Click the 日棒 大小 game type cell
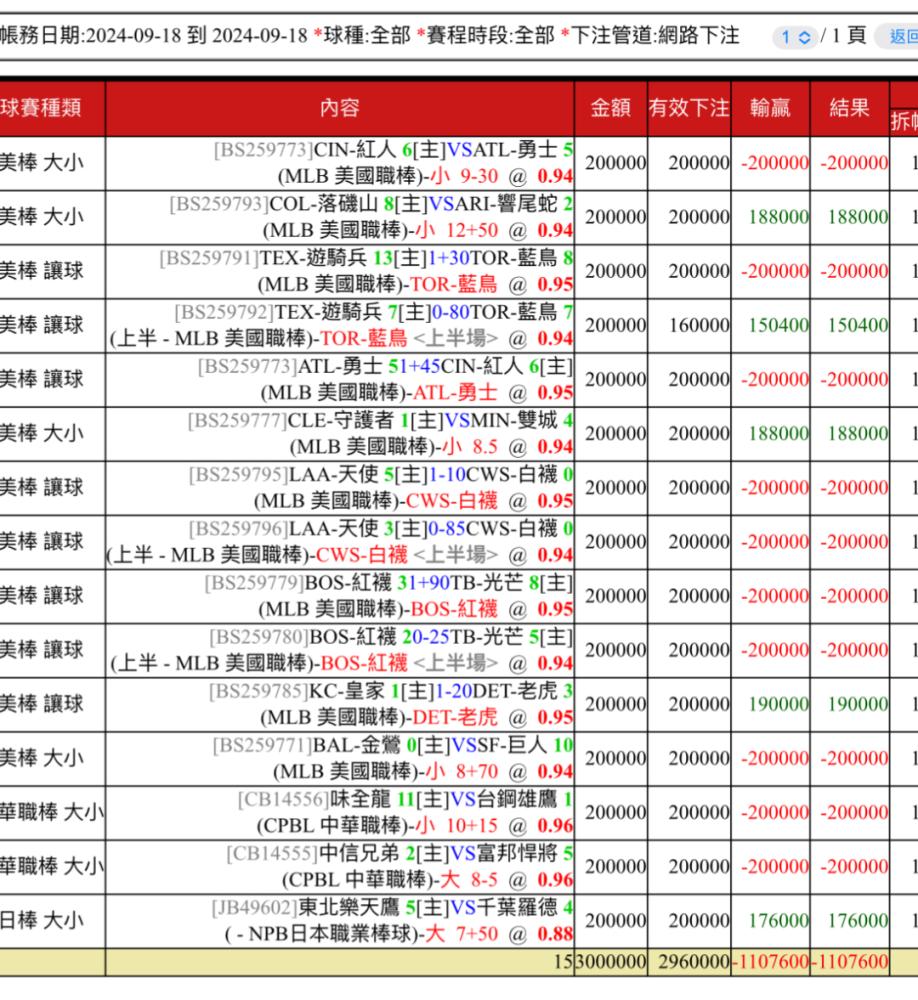918x1000 pixels. (x=42, y=920)
